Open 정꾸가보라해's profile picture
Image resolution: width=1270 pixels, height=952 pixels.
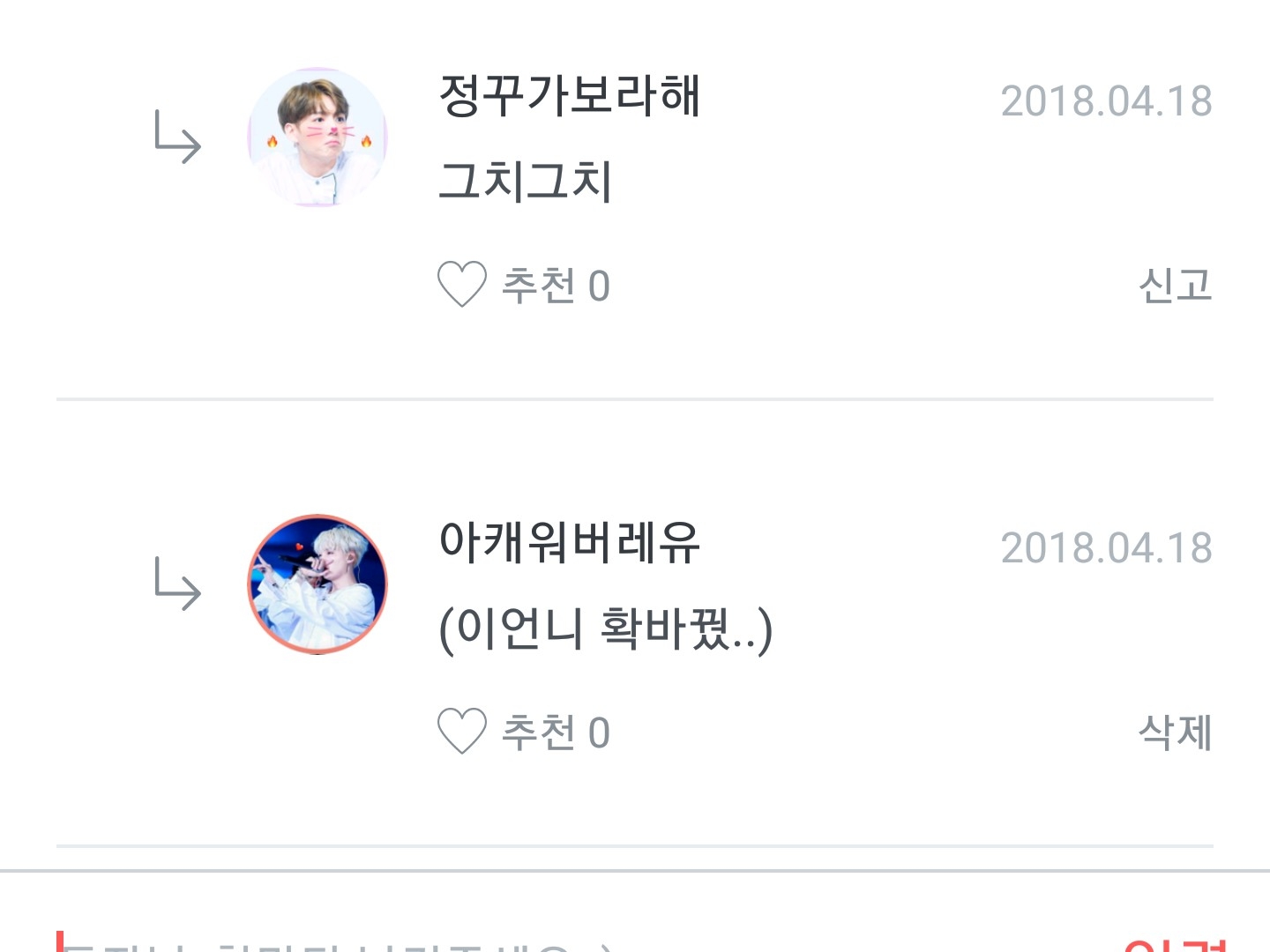click(x=317, y=138)
